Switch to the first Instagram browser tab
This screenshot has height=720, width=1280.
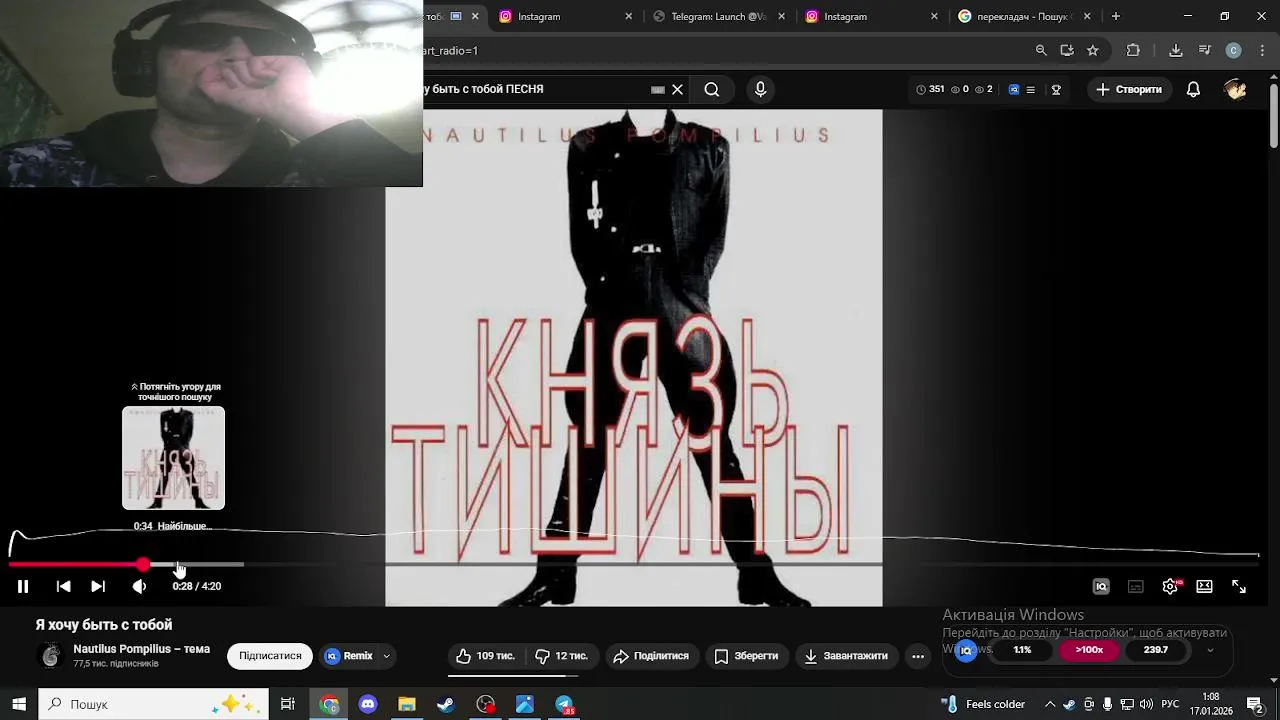tap(565, 16)
